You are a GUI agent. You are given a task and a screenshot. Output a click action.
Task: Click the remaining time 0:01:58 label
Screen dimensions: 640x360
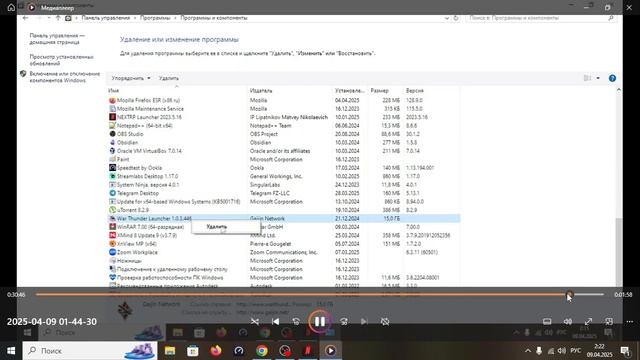click(623, 295)
